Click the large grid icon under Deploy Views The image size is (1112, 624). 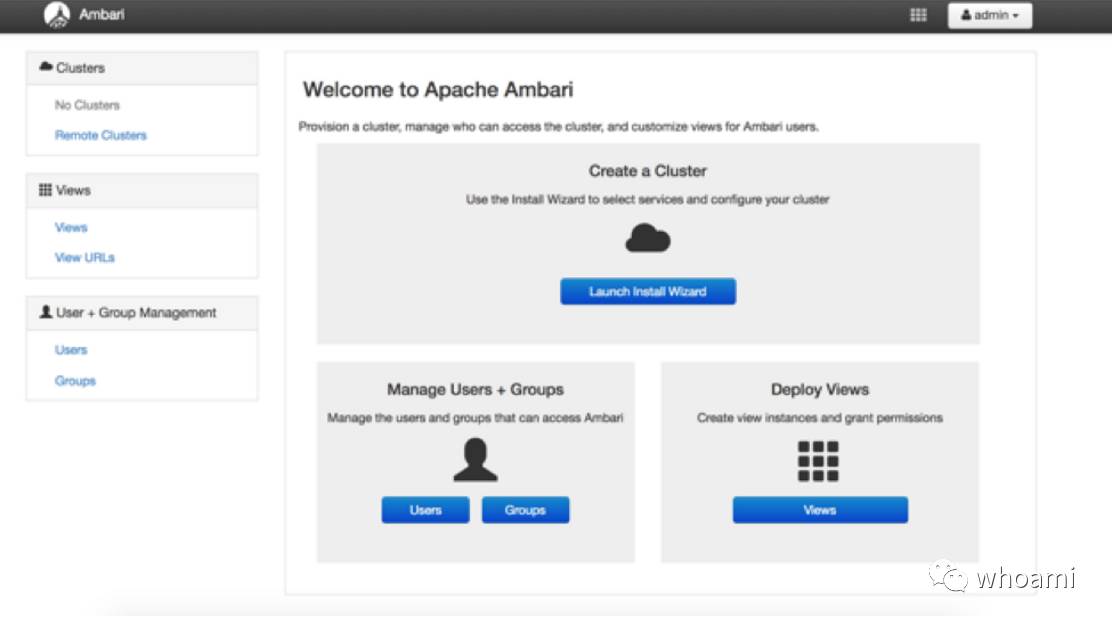818,461
